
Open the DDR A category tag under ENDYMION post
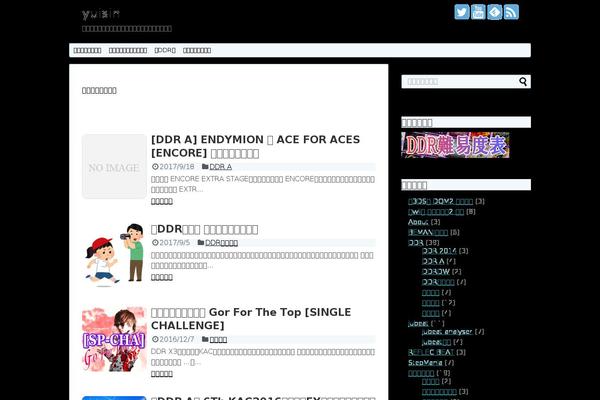coord(220,167)
